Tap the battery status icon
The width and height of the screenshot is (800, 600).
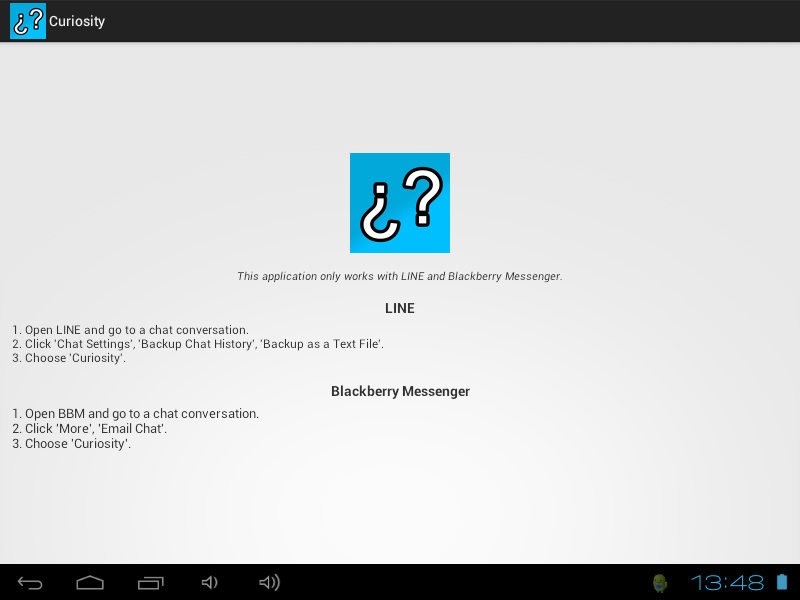pos(782,582)
